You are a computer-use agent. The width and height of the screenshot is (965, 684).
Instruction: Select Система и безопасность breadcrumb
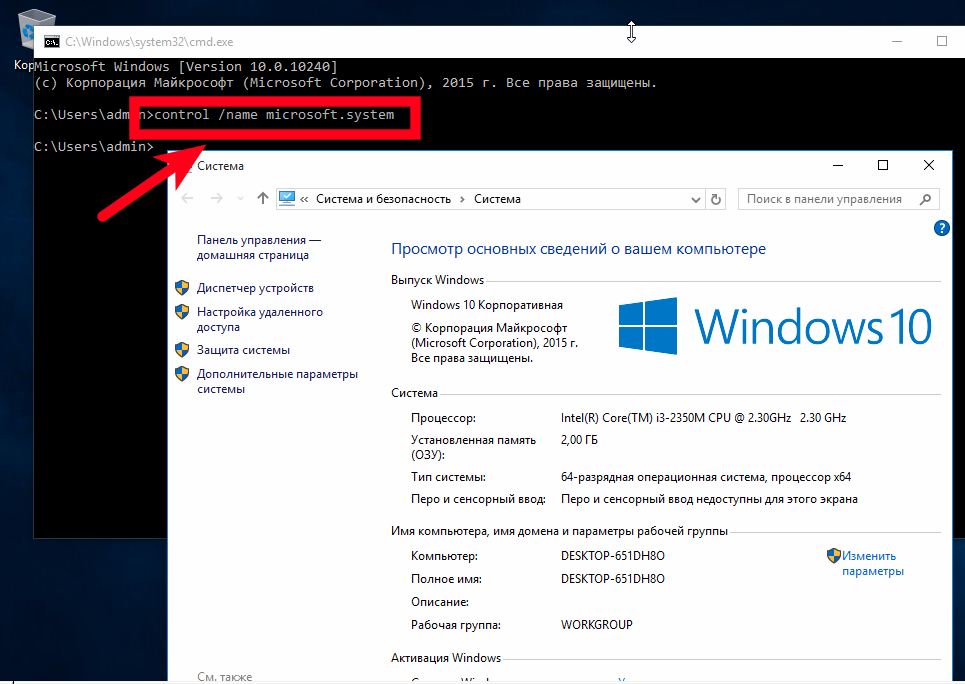click(383, 199)
